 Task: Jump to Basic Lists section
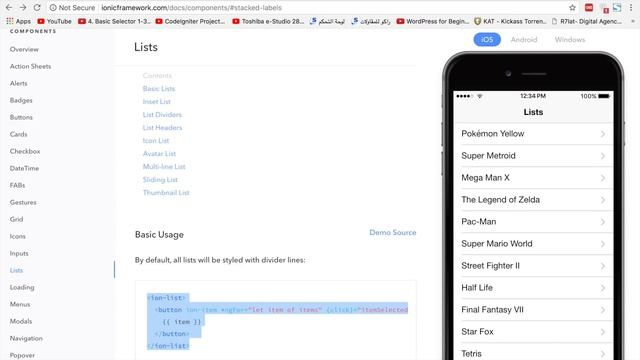[x=159, y=89]
